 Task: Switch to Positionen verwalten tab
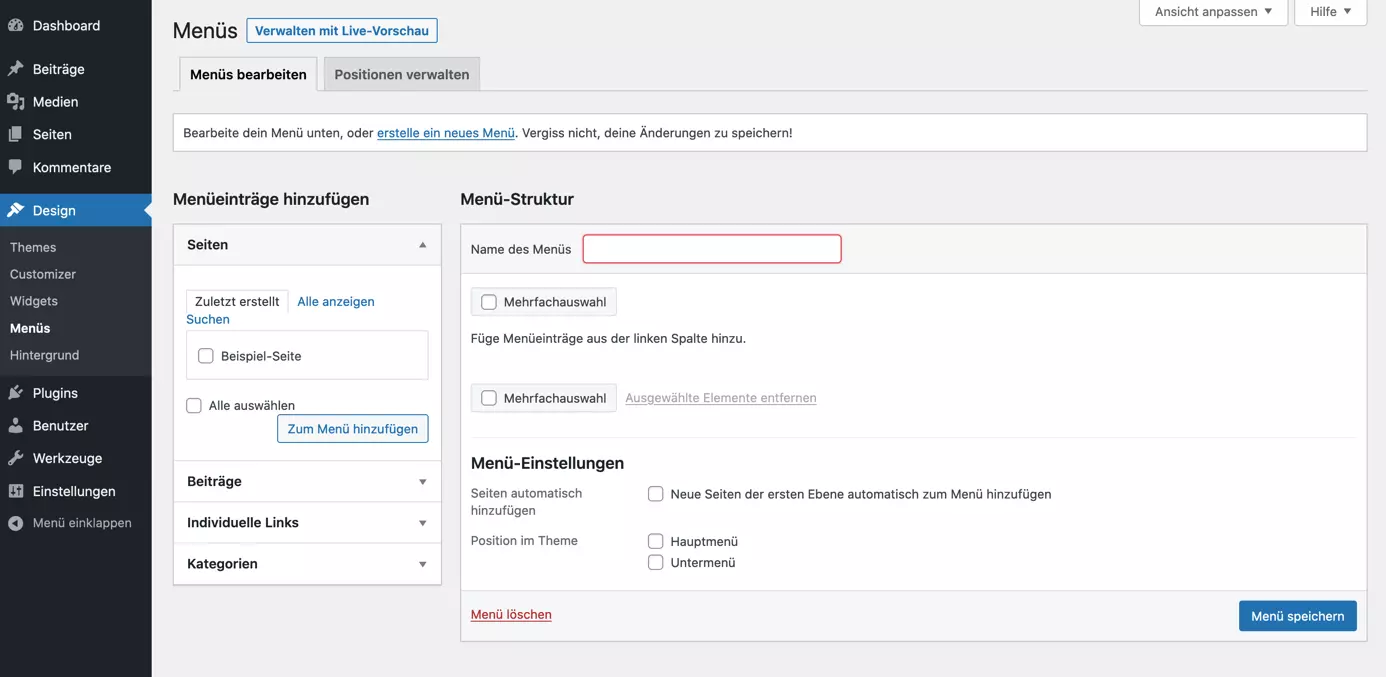pos(402,74)
